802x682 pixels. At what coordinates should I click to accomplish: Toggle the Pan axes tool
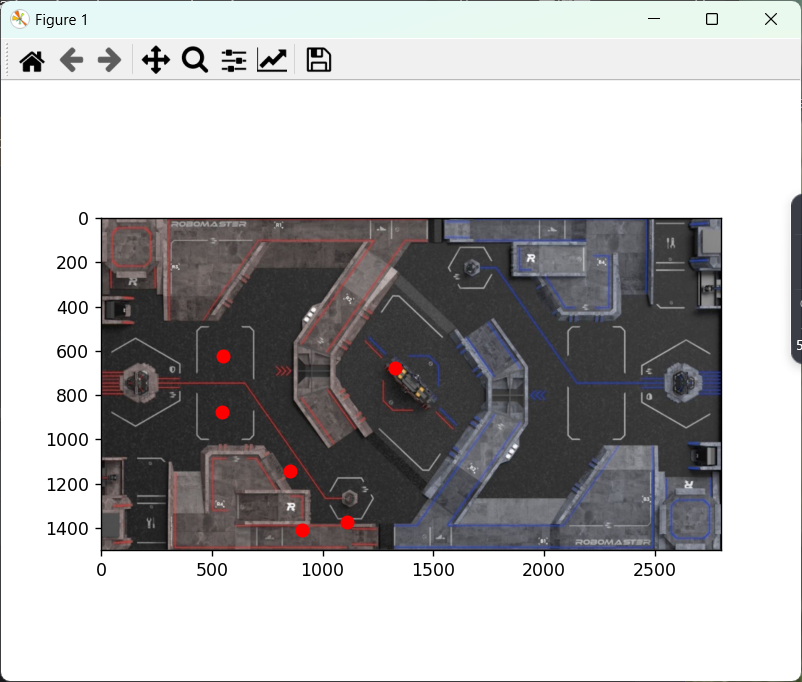tap(155, 61)
